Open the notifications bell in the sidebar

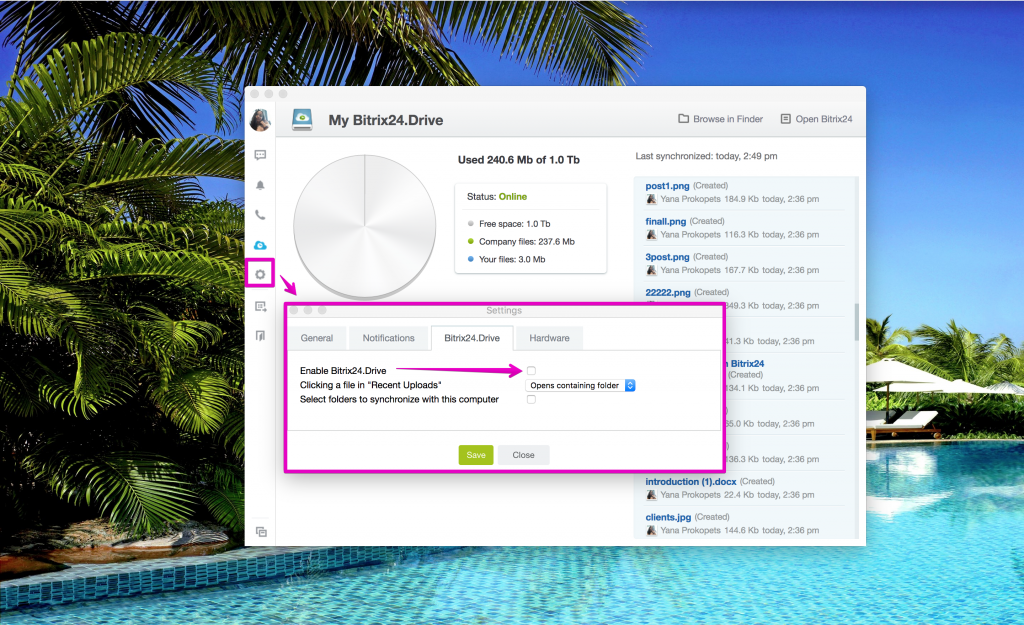(260, 185)
